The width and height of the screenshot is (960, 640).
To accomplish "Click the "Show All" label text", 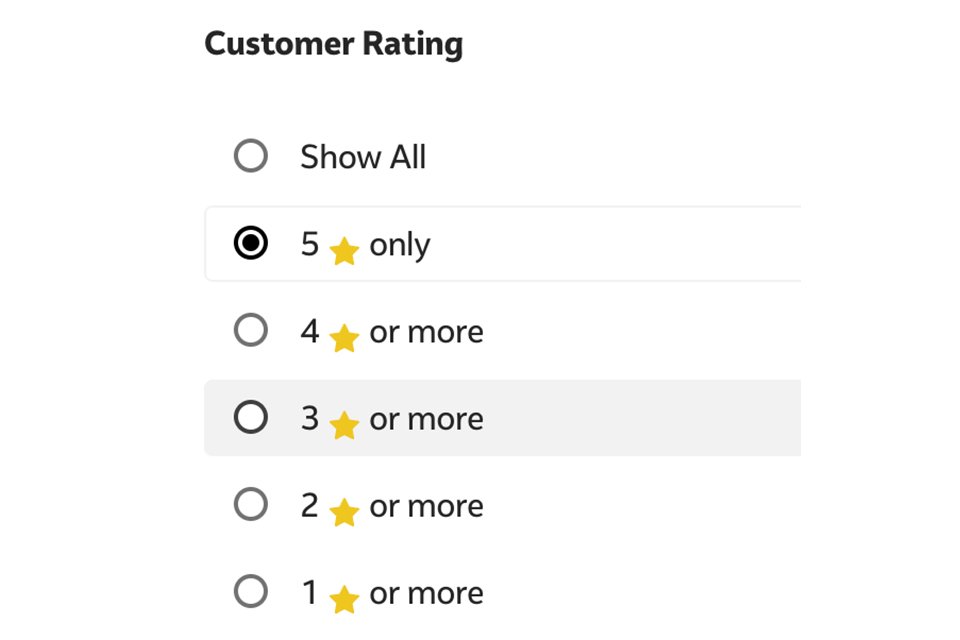I will point(363,156).
